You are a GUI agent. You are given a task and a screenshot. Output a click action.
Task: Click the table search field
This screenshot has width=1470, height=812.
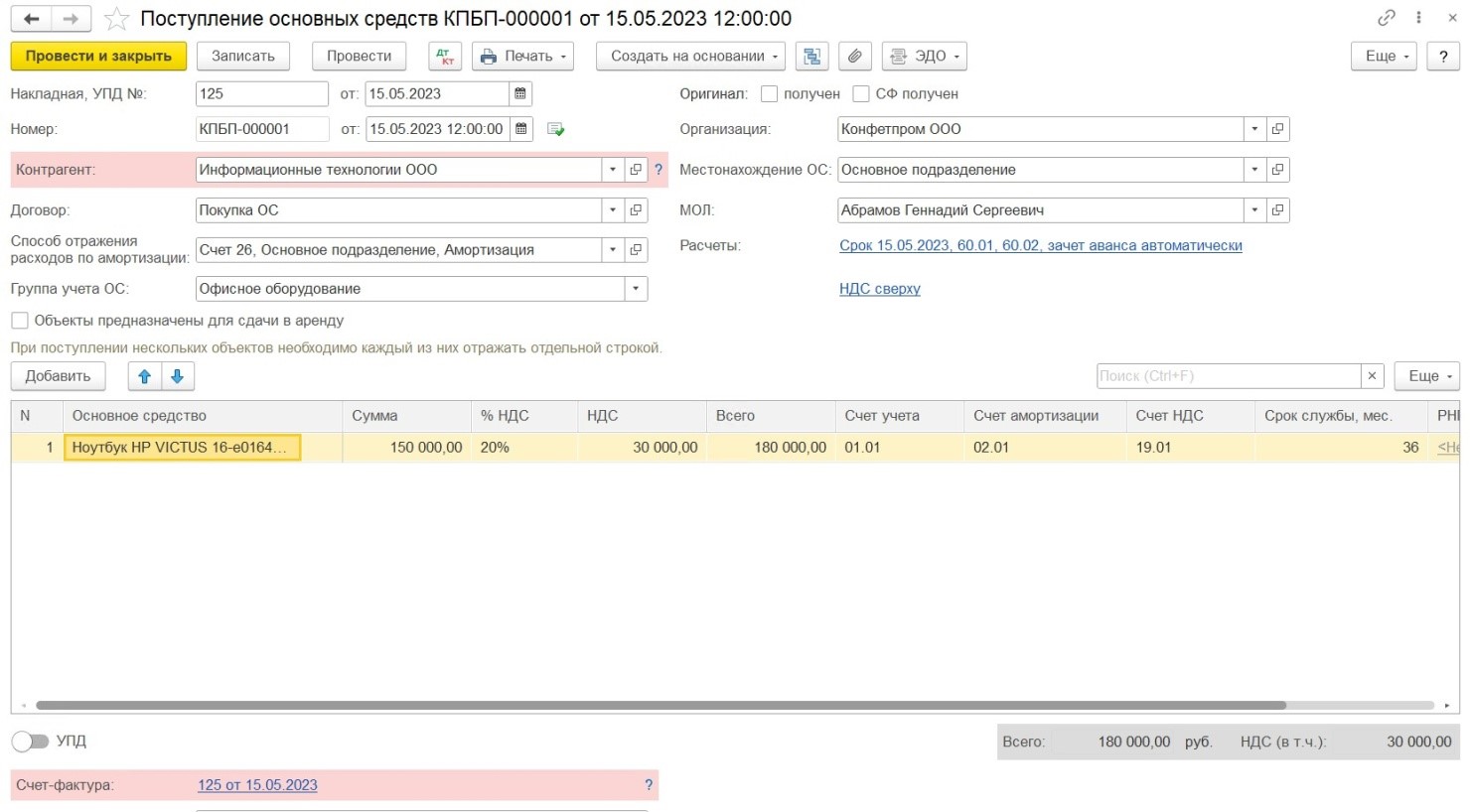1229,376
